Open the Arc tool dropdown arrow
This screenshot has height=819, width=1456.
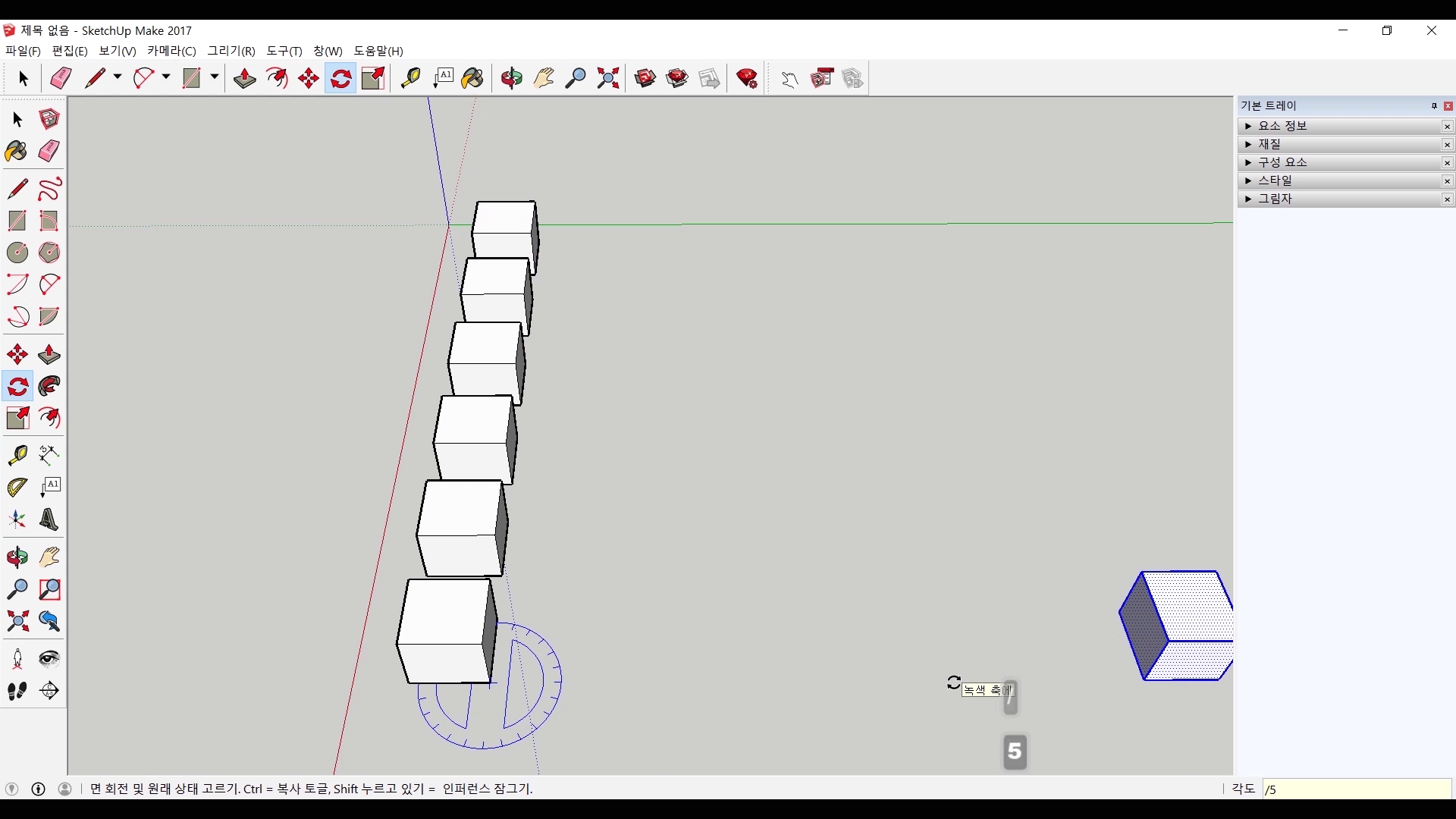point(166,77)
